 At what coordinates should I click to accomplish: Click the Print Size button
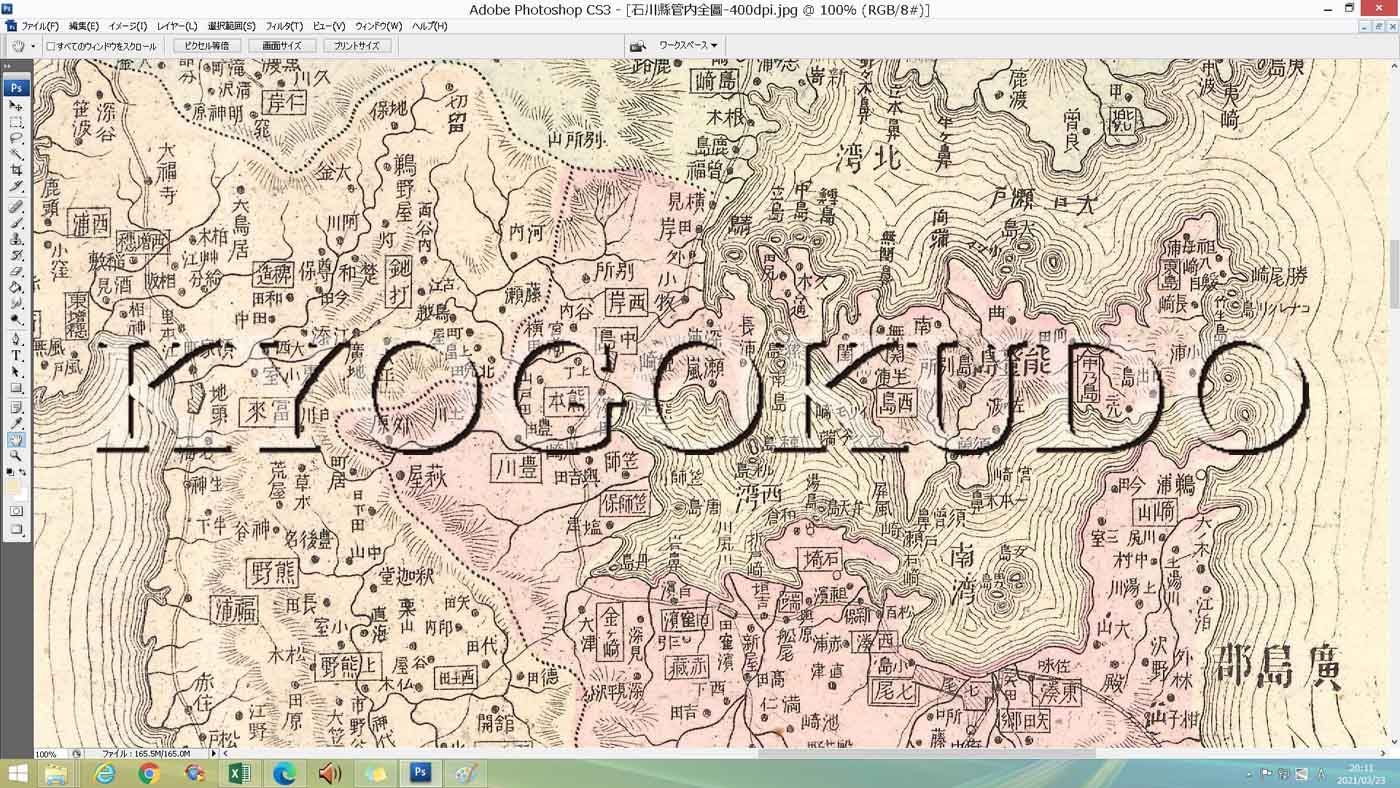pyautogui.click(x=356, y=46)
